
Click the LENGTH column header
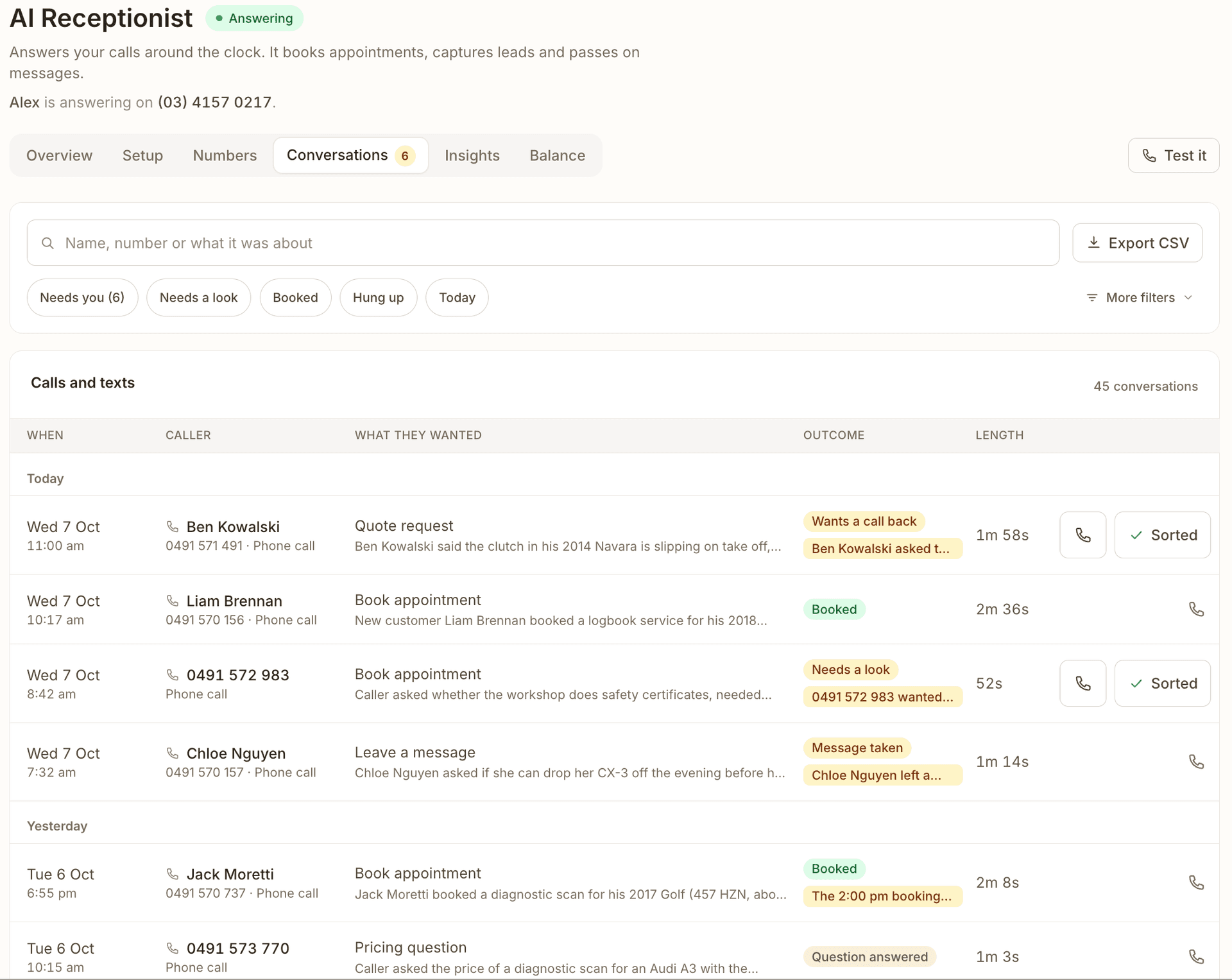tap(999, 435)
